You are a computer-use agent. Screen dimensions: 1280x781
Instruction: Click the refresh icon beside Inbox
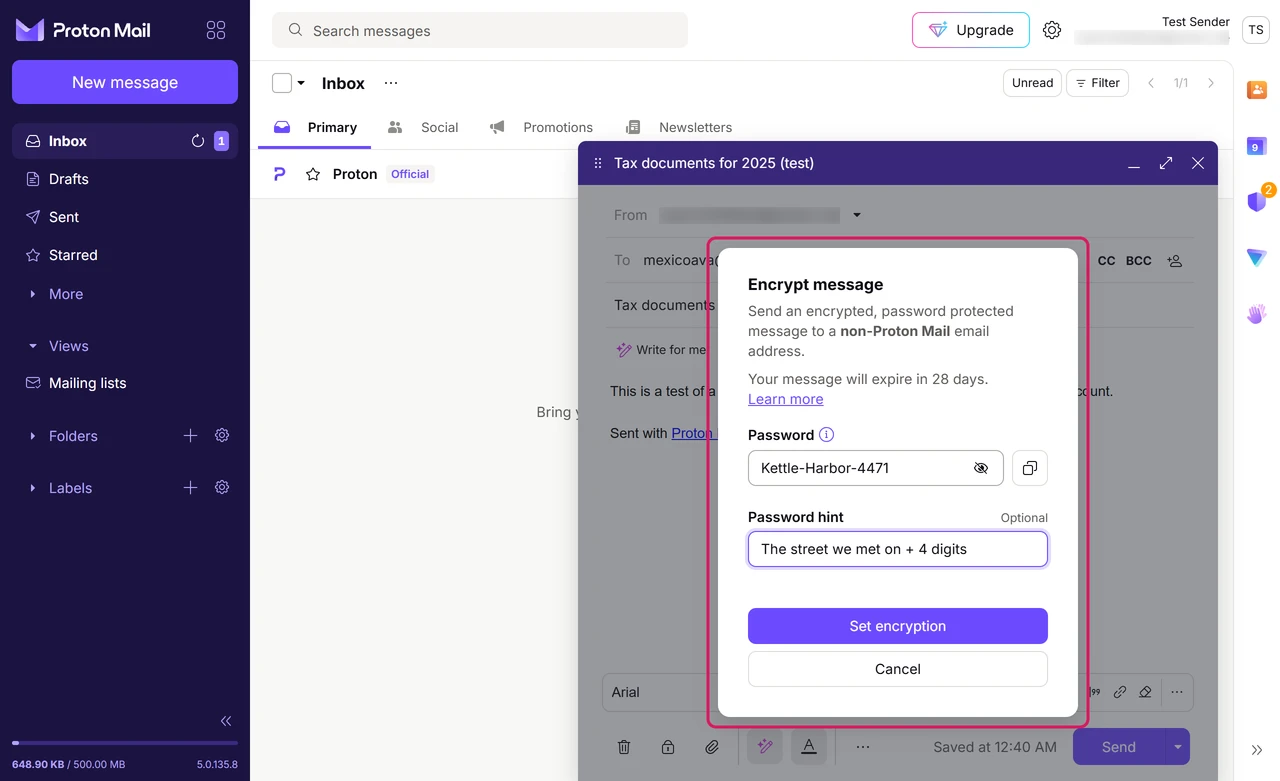(x=198, y=141)
